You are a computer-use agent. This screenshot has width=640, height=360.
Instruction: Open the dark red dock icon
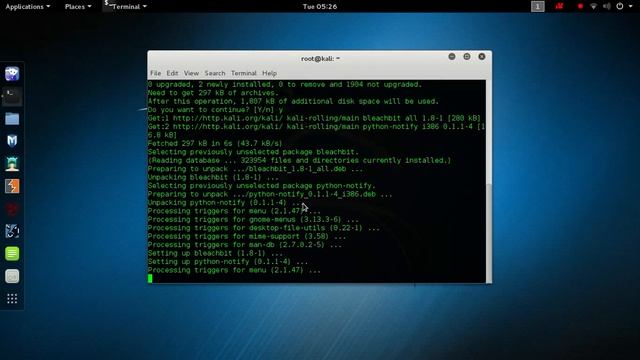tap(12, 209)
